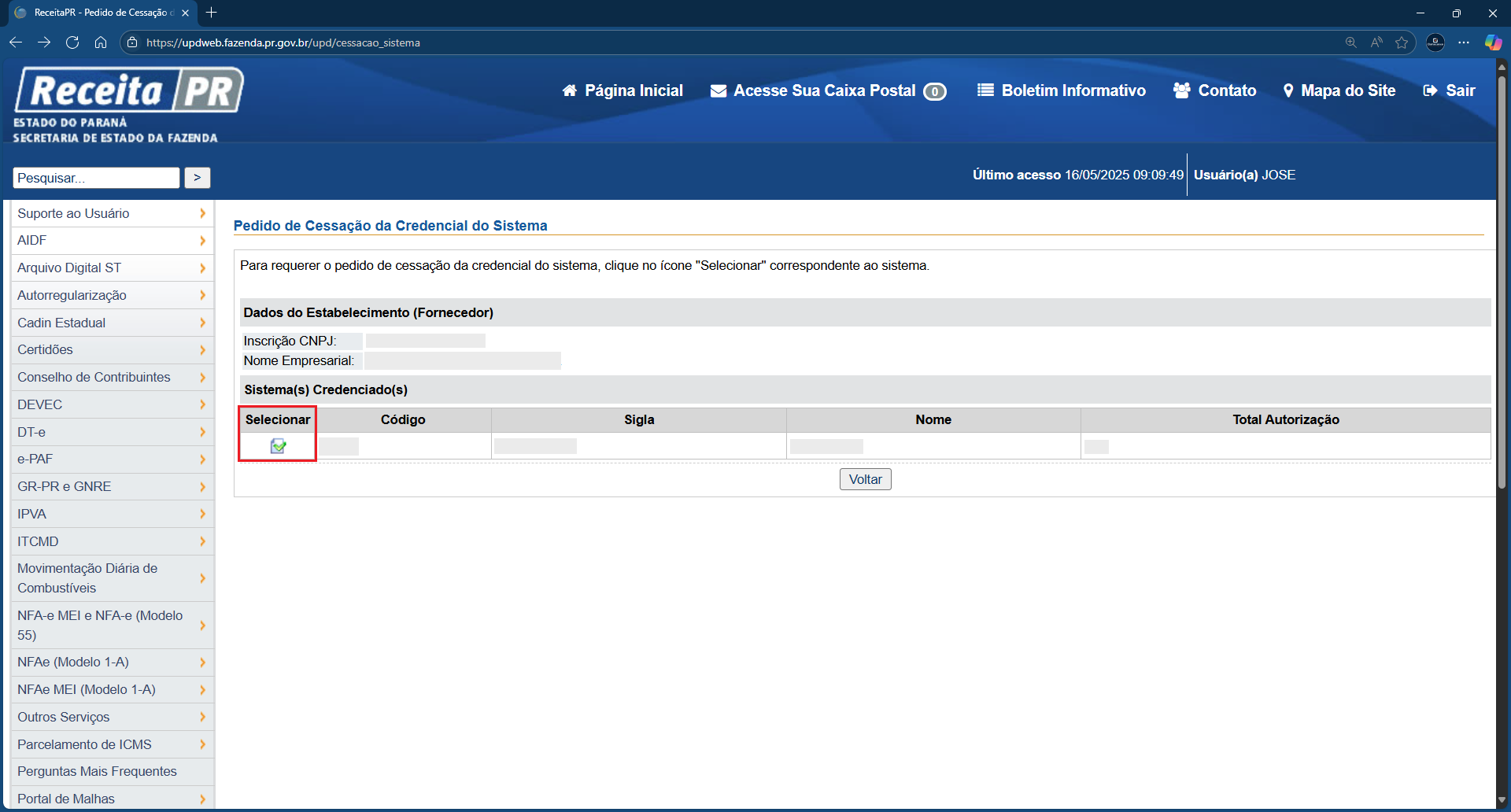Open browser zoom control icon
Screen dimensions: 1511x812
point(1351,42)
